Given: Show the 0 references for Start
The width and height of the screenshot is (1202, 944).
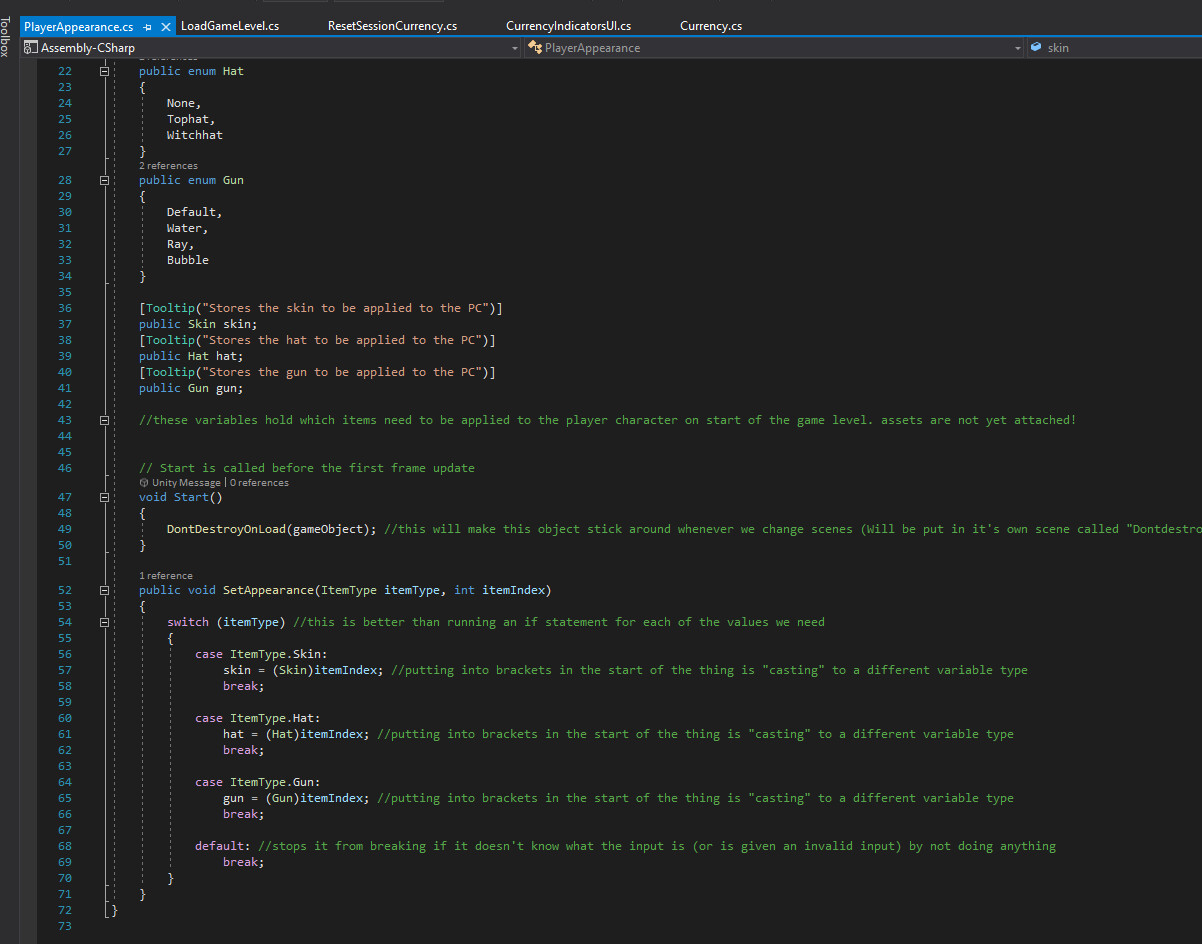Looking at the screenshot, I should [x=259, y=483].
